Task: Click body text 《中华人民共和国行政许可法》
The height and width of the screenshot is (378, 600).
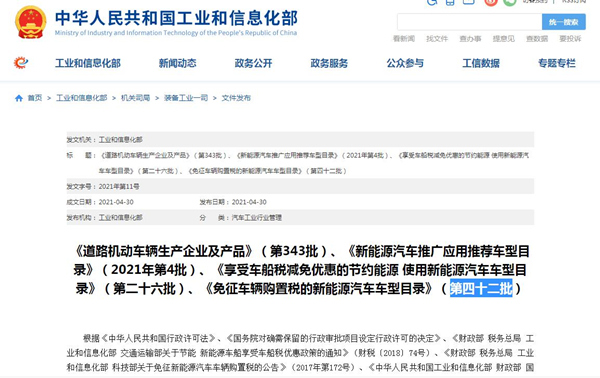Action: click(x=158, y=339)
